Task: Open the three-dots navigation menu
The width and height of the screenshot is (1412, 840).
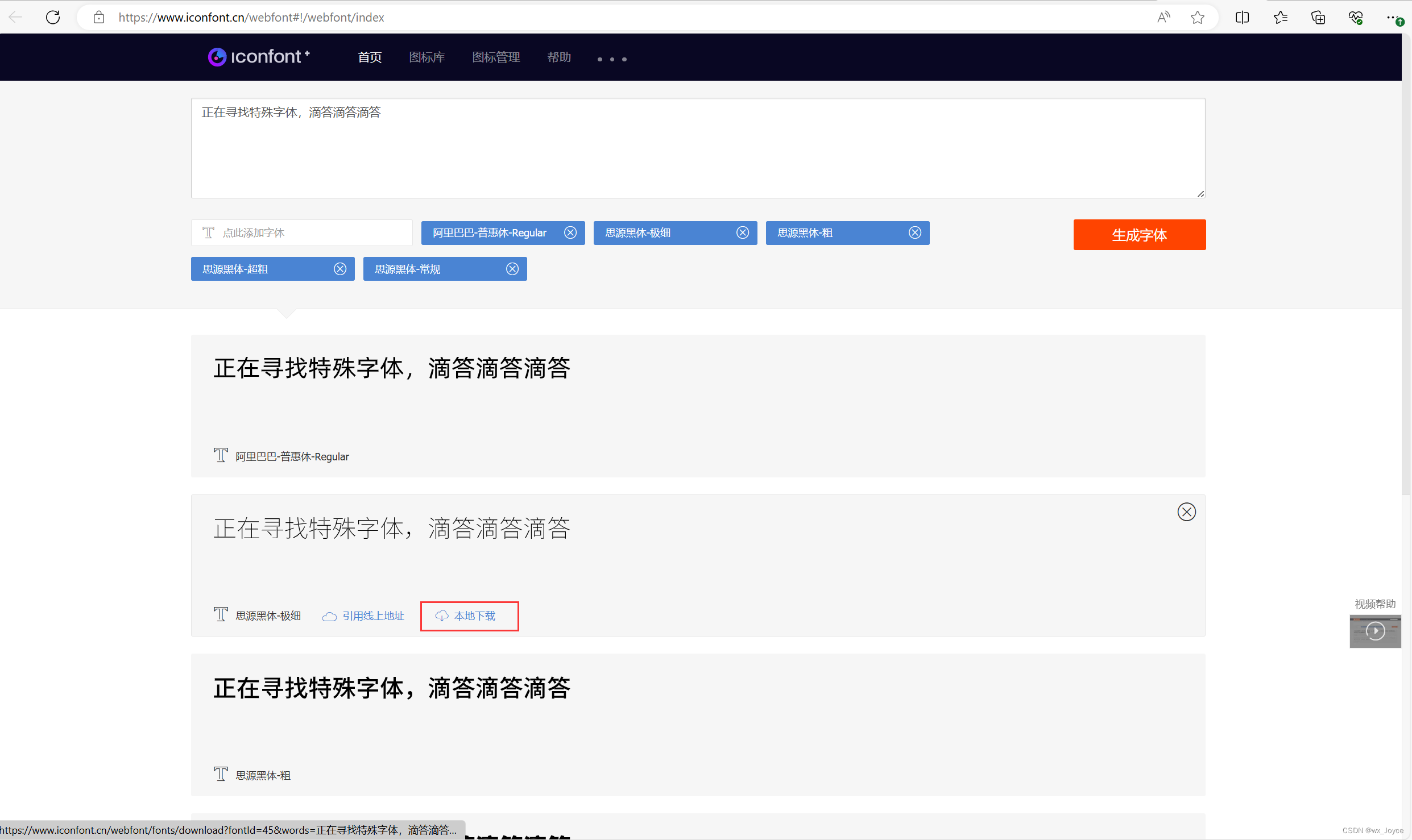Action: coord(612,59)
